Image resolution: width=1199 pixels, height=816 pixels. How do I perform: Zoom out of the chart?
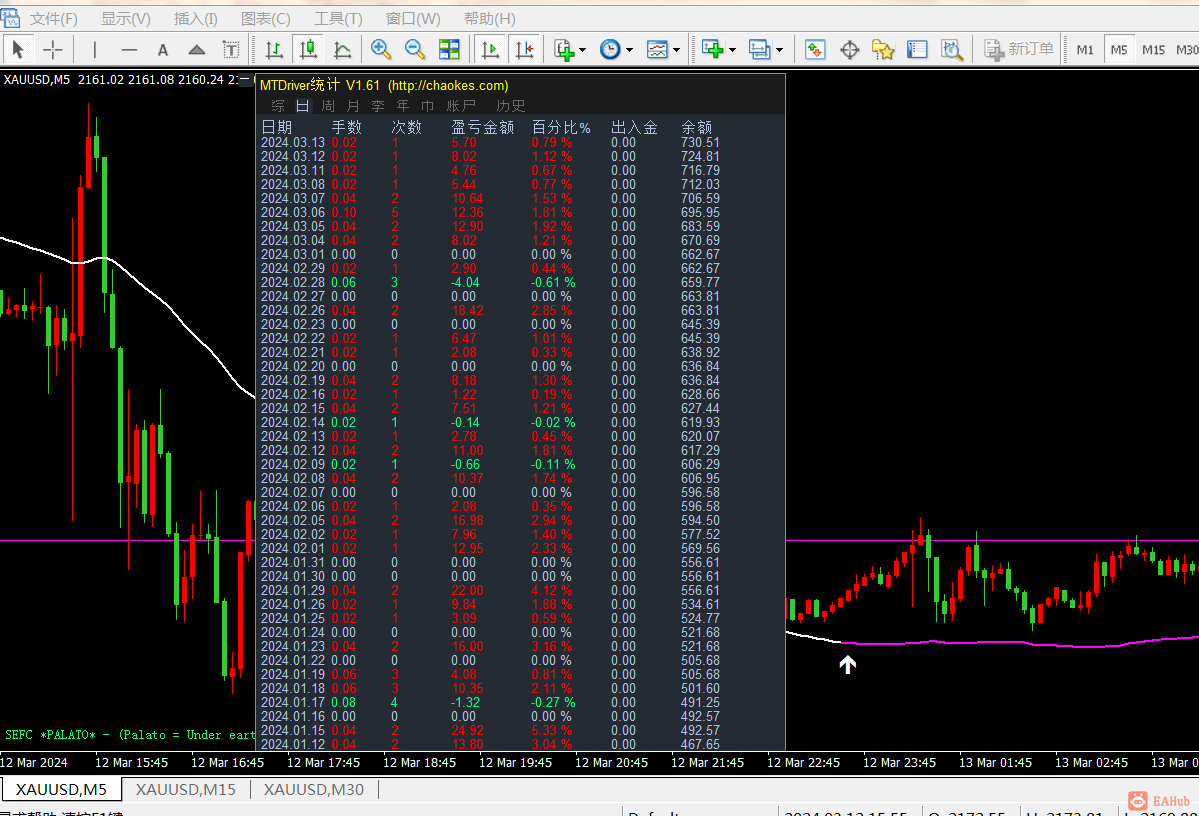click(415, 50)
